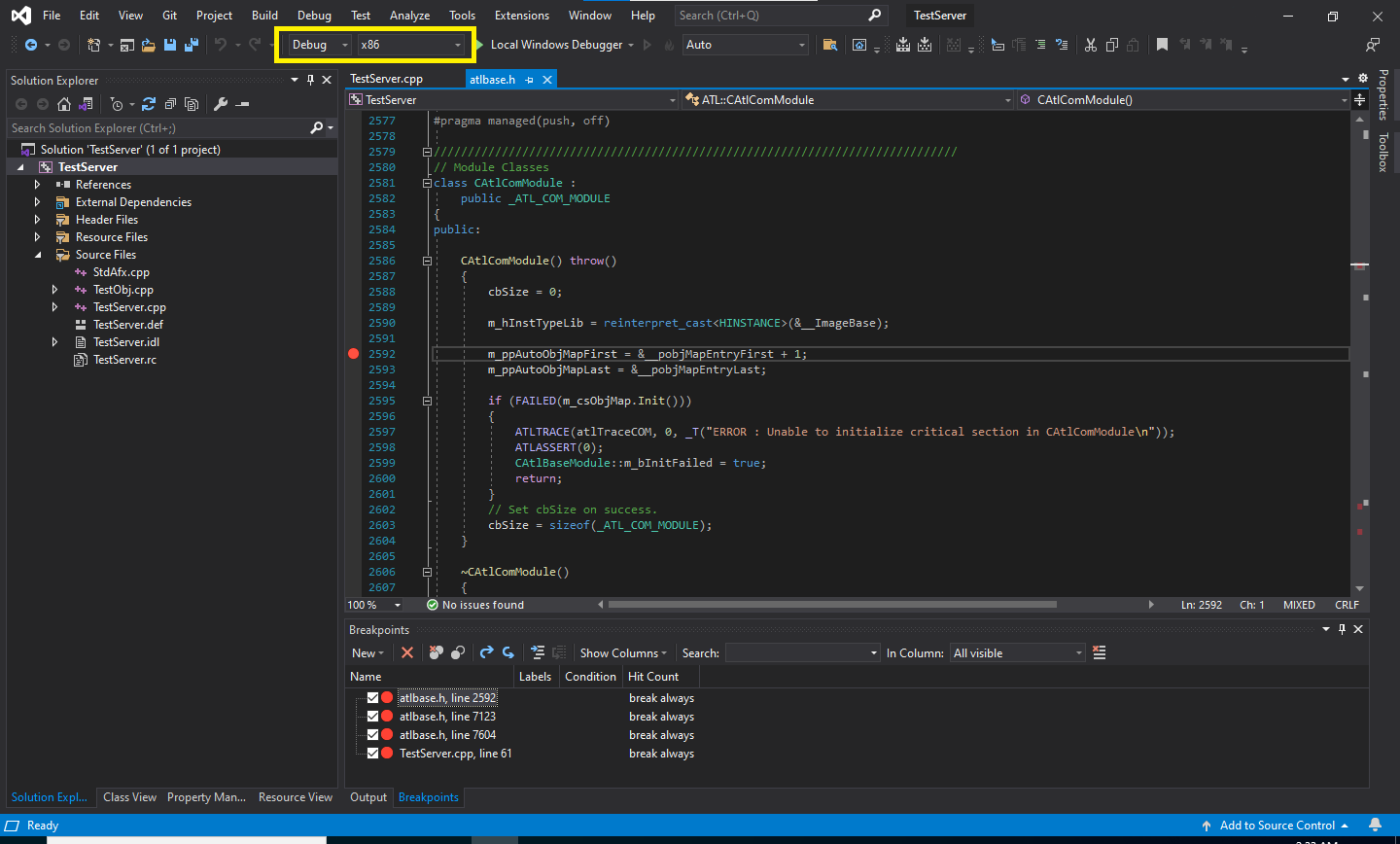Screen dimensions: 1400x844
Task: Switch to Output tab
Action: click(368, 797)
